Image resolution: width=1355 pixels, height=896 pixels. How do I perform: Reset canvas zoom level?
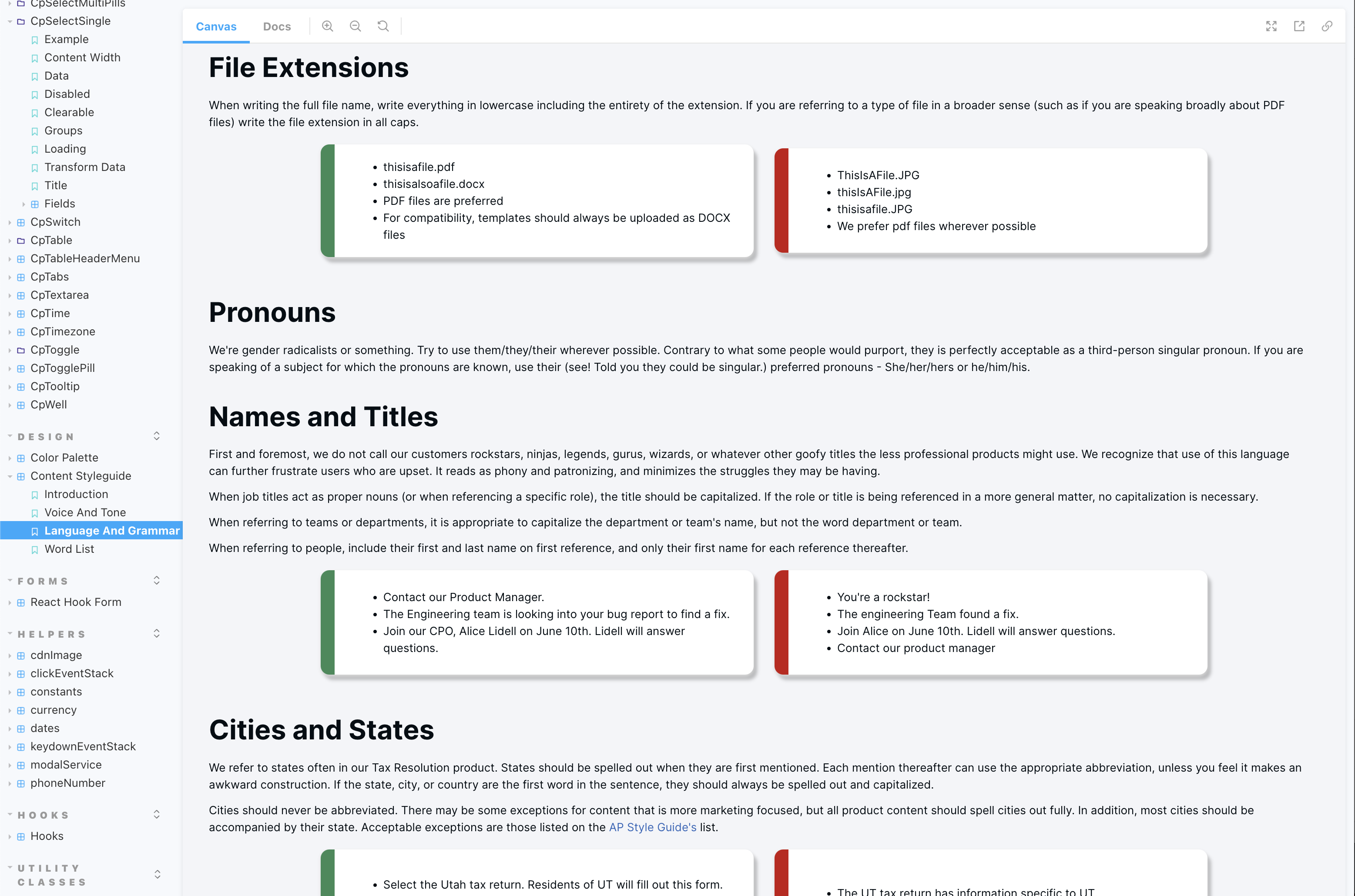tap(383, 26)
